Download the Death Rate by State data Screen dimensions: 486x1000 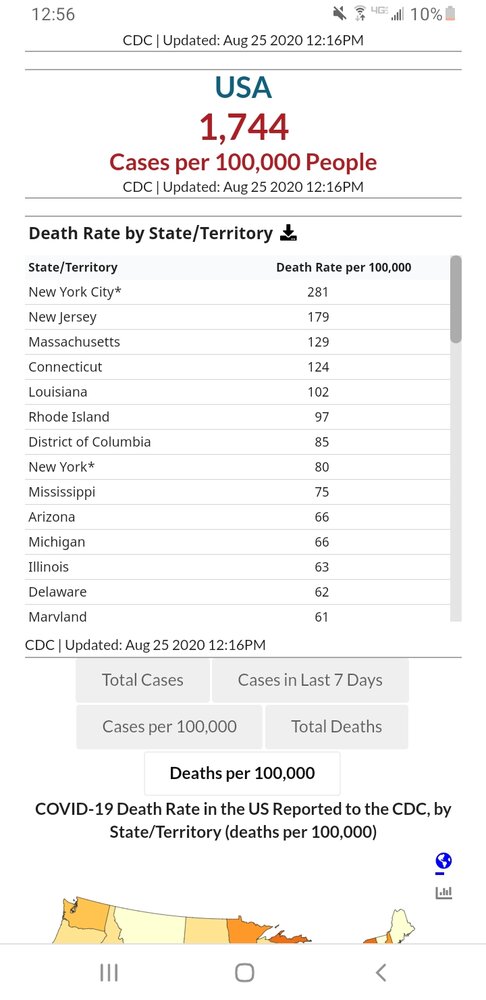point(288,233)
